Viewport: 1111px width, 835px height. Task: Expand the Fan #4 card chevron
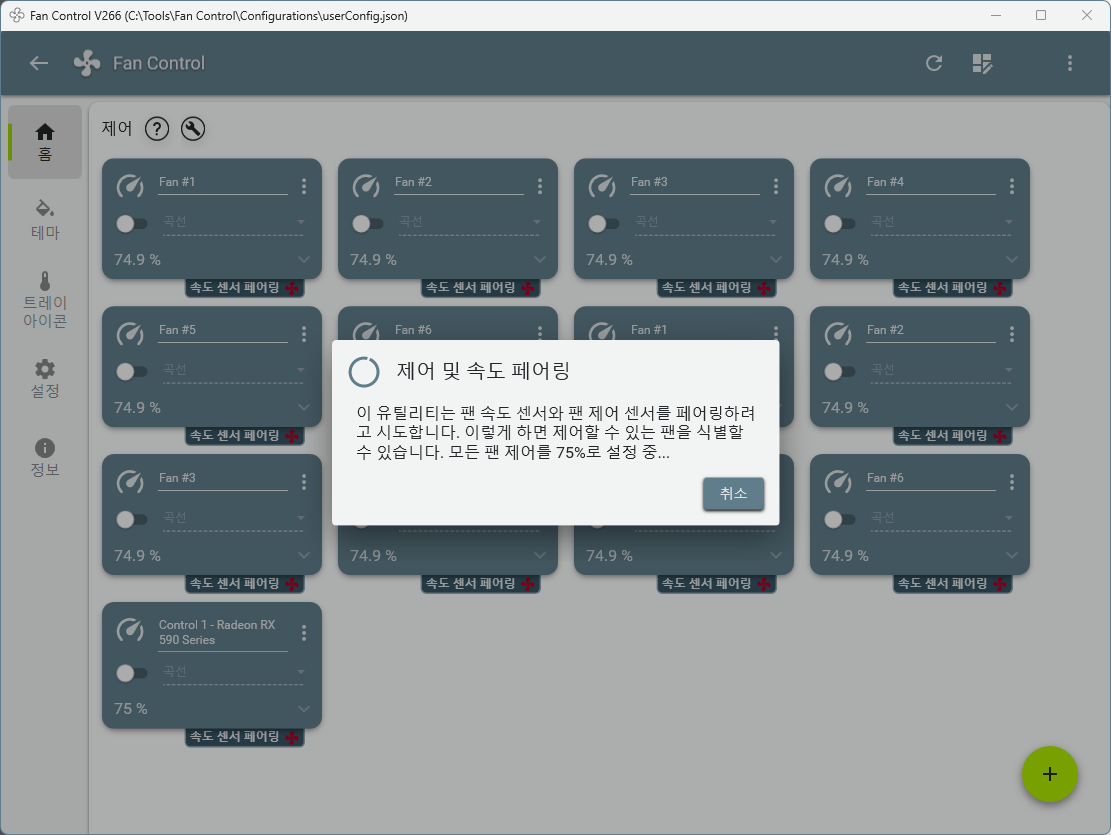(x=1012, y=260)
